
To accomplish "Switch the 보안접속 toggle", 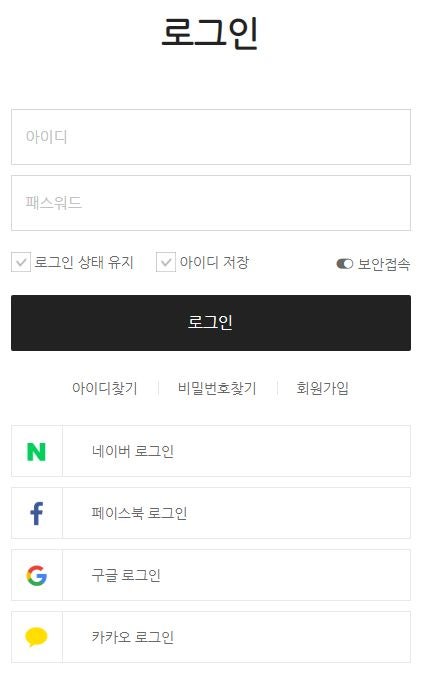I will (x=345, y=263).
